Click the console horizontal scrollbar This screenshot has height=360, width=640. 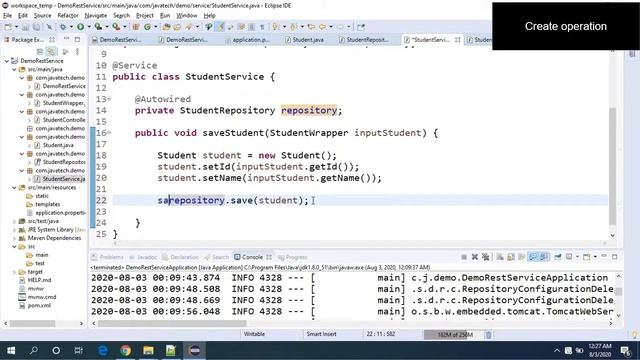tap(171, 323)
